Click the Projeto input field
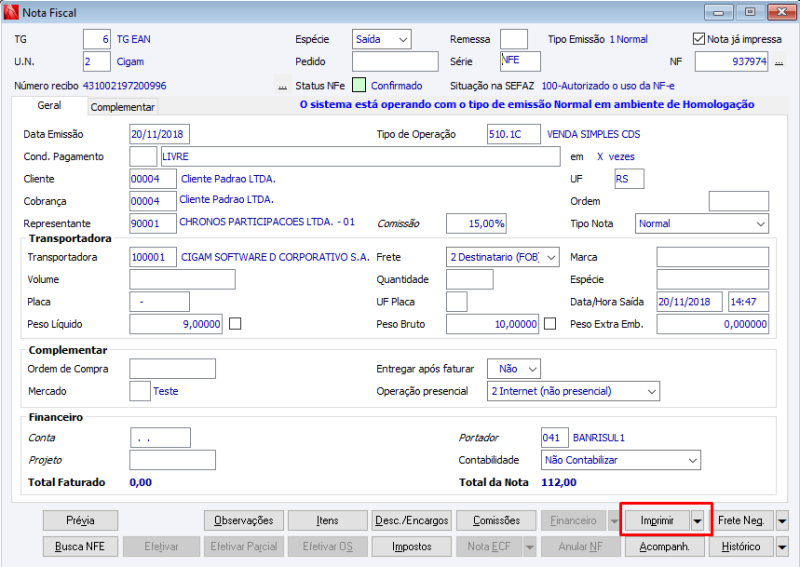 point(172,460)
